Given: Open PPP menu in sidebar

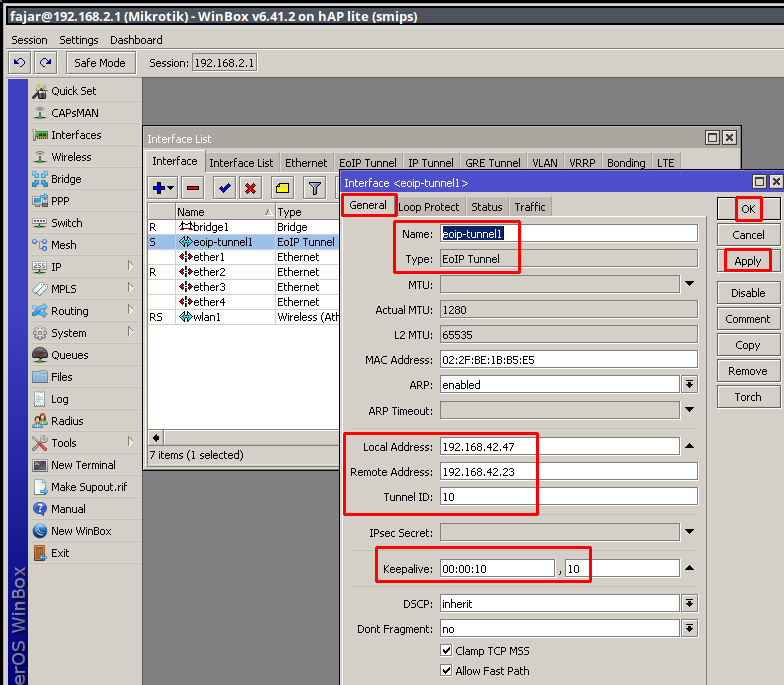Looking at the screenshot, I should pyautogui.click(x=60, y=201).
